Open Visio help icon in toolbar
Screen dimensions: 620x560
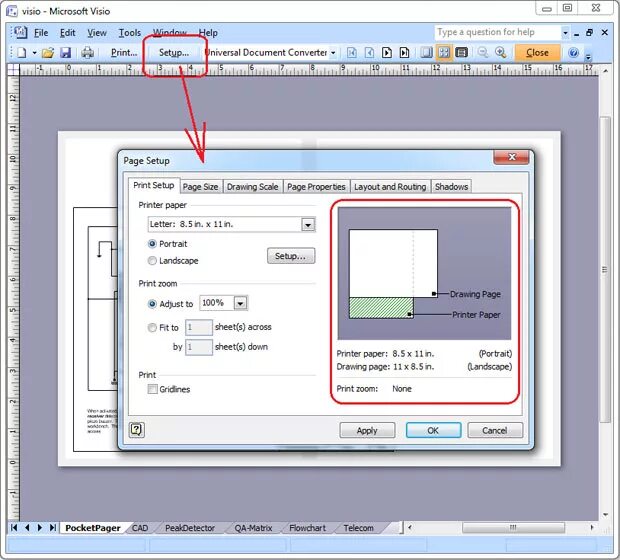click(573, 53)
